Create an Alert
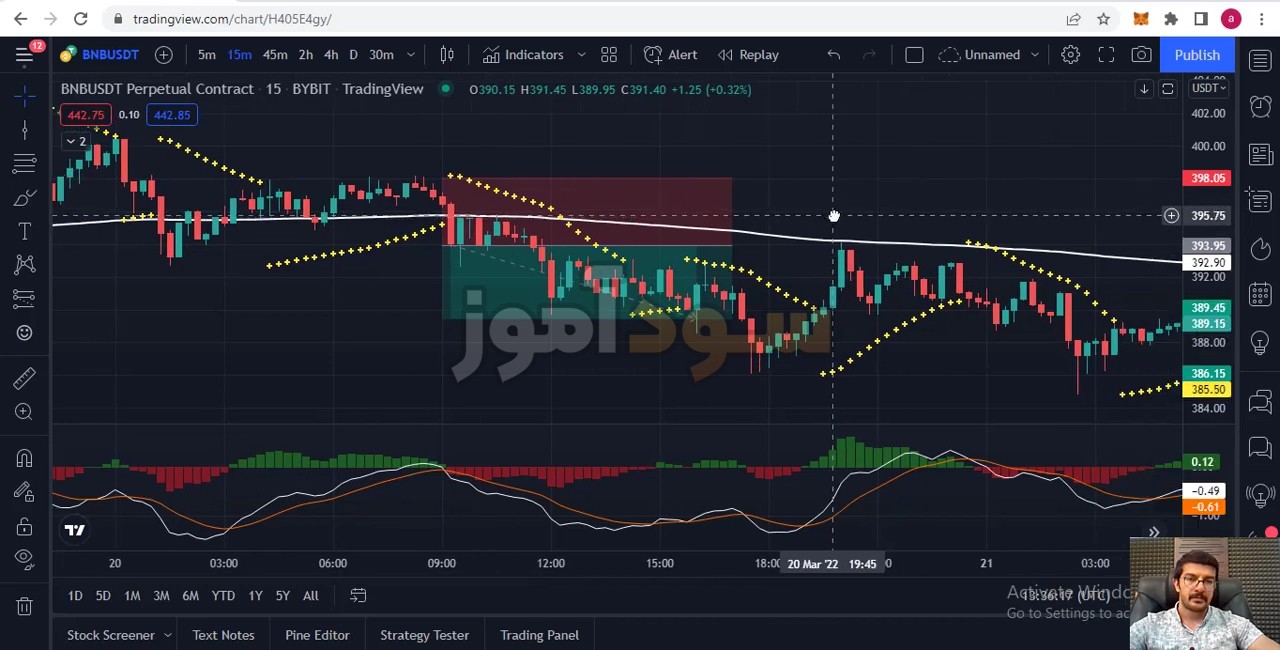Screen dimensions: 1280x650 click(x=671, y=55)
